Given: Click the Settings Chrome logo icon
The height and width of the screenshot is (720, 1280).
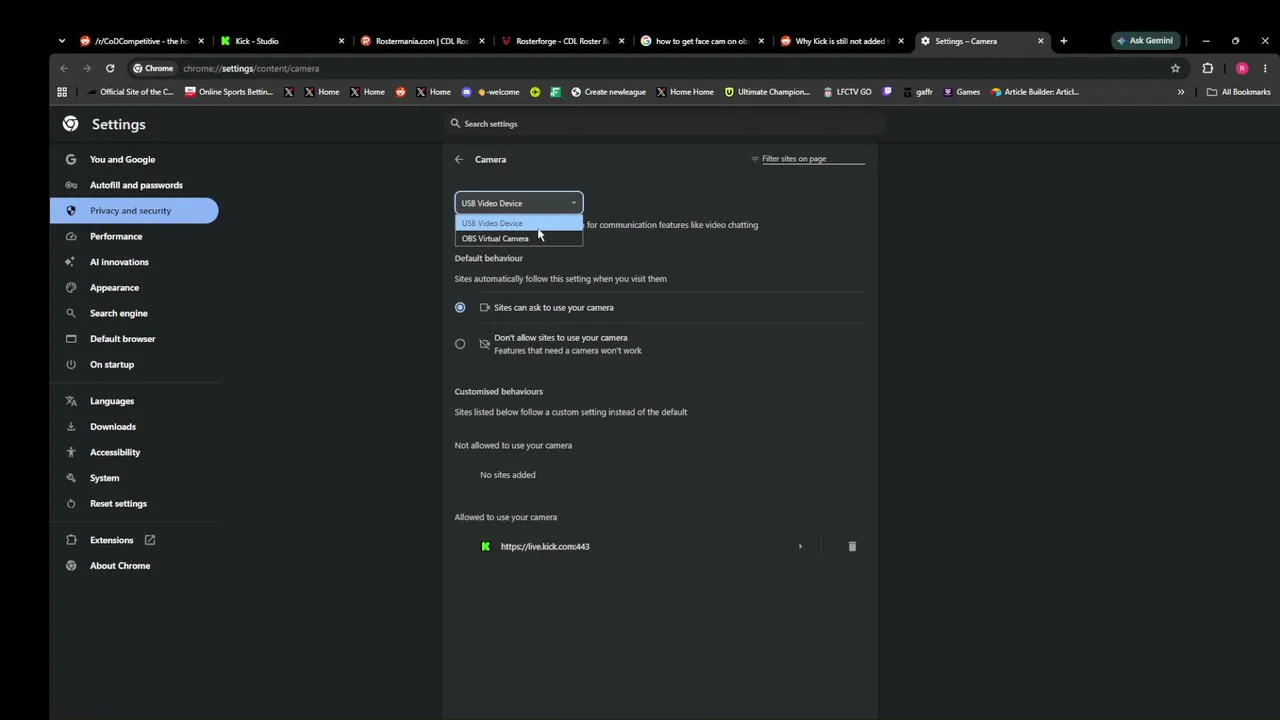Looking at the screenshot, I should pos(70,124).
